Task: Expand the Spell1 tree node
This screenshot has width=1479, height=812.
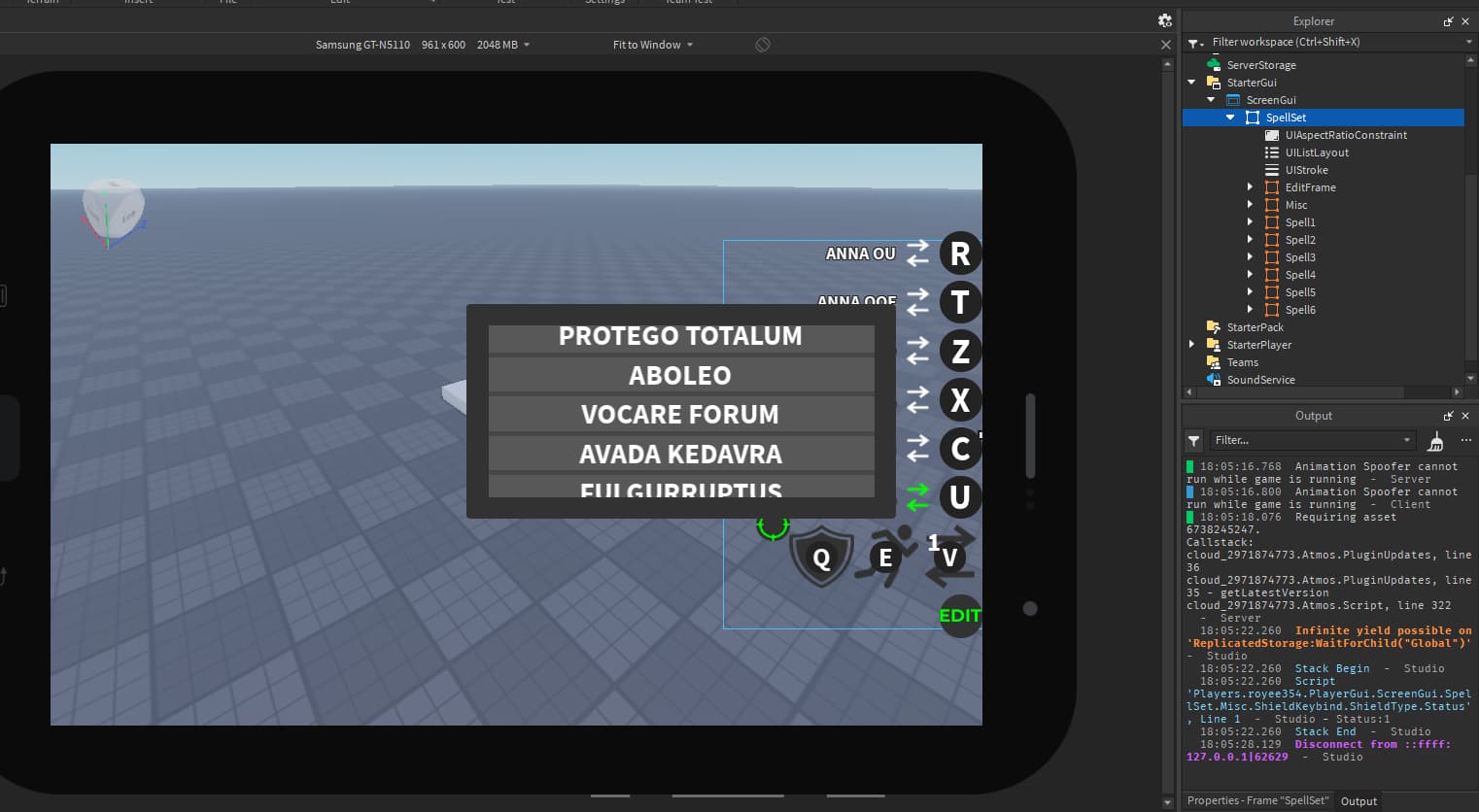Action: pyautogui.click(x=1250, y=222)
